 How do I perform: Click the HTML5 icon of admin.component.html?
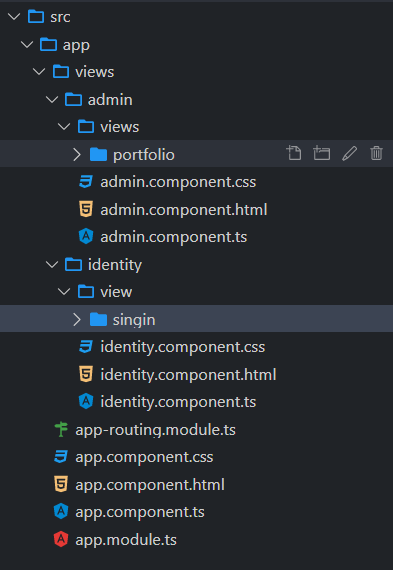pyautogui.click(x=86, y=209)
